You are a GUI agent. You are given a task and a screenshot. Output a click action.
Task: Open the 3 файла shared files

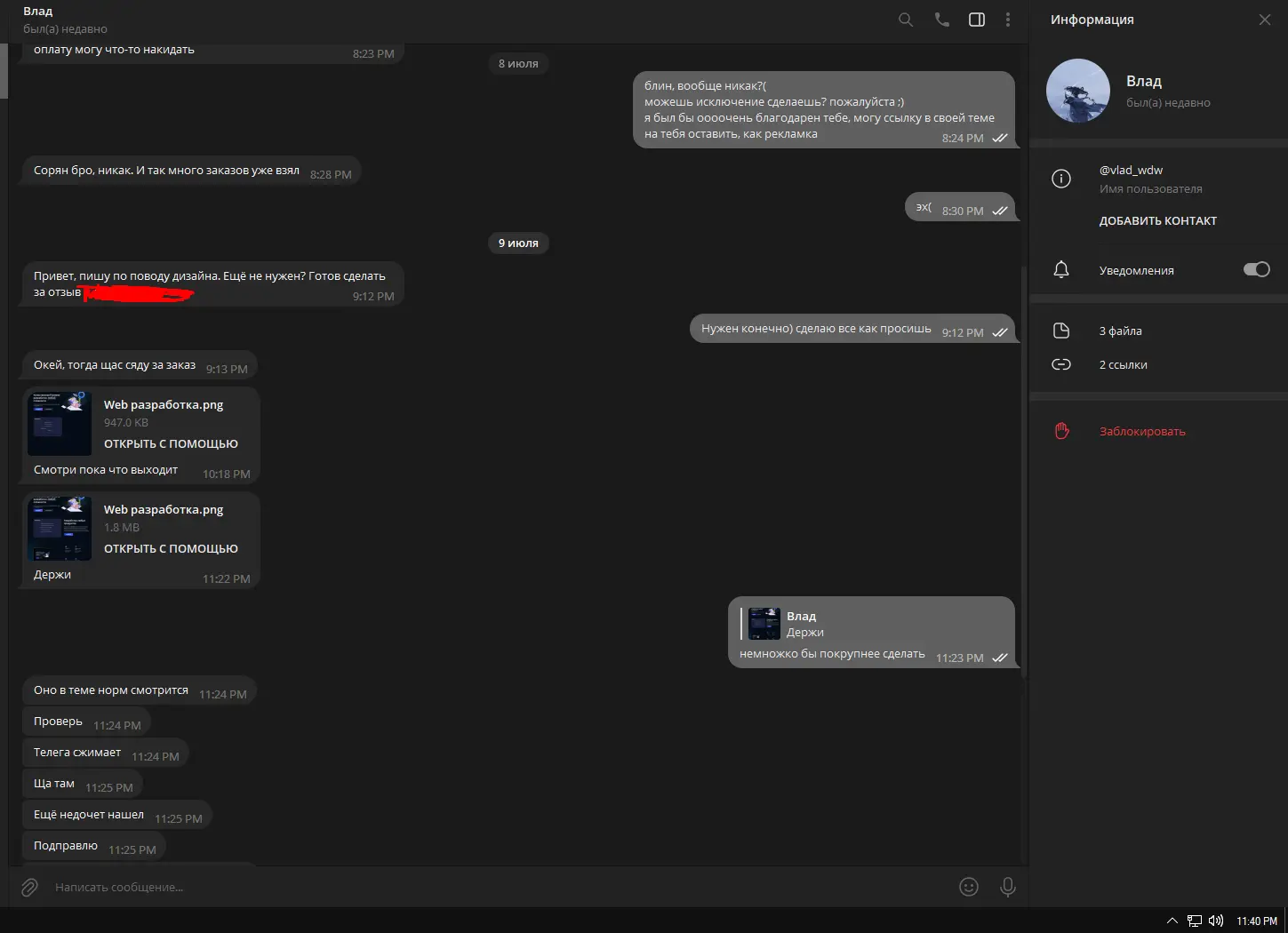point(1120,331)
